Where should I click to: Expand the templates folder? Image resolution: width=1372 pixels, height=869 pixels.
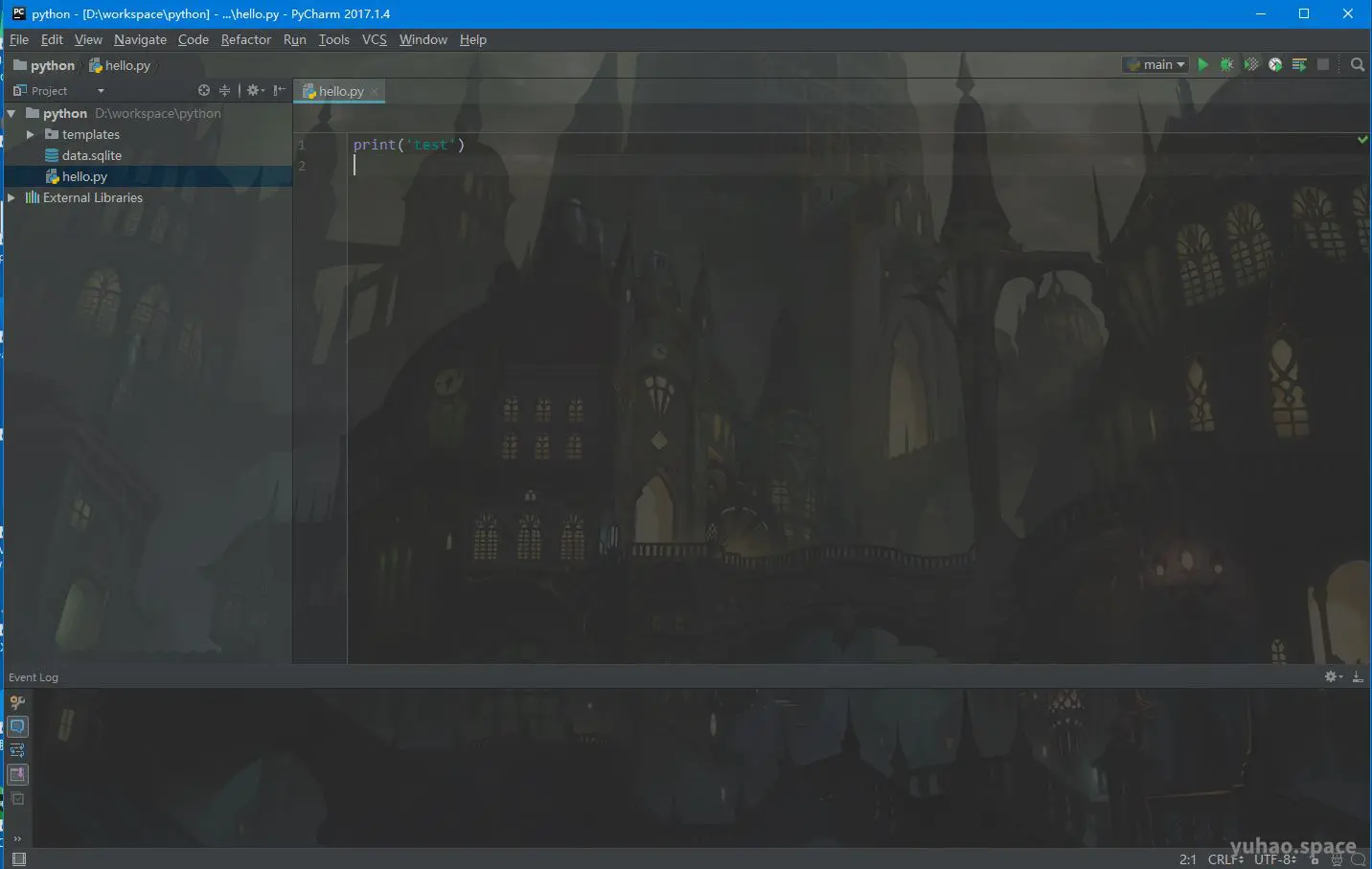tap(32, 134)
